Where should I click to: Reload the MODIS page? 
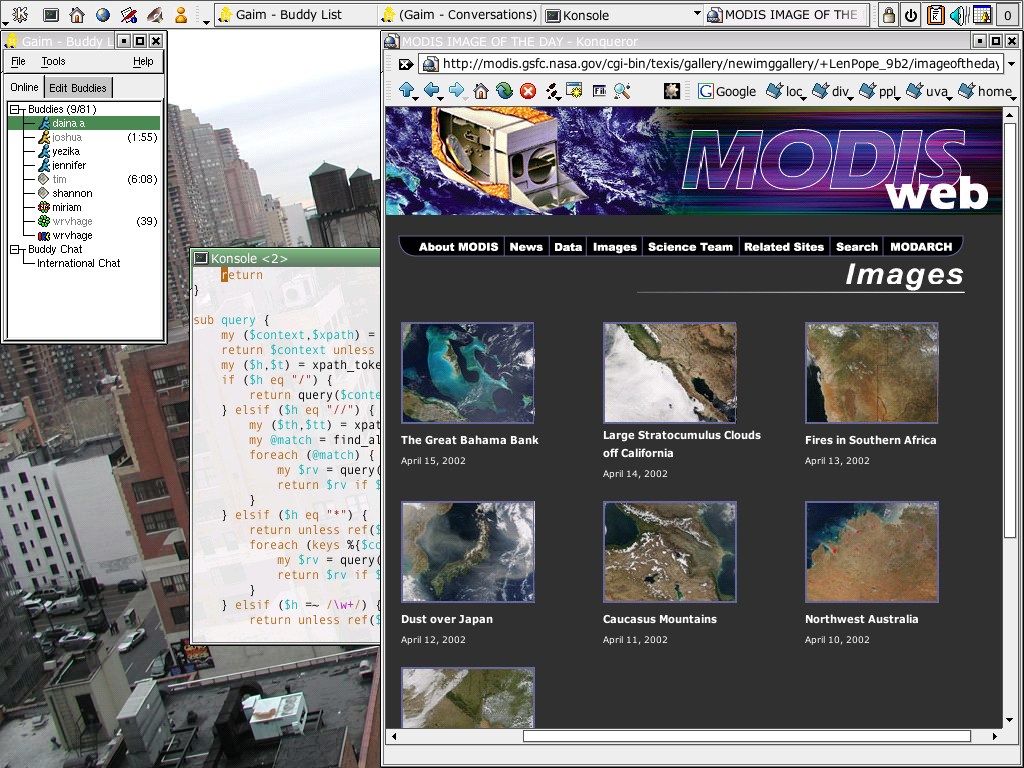pyautogui.click(x=504, y=91)
